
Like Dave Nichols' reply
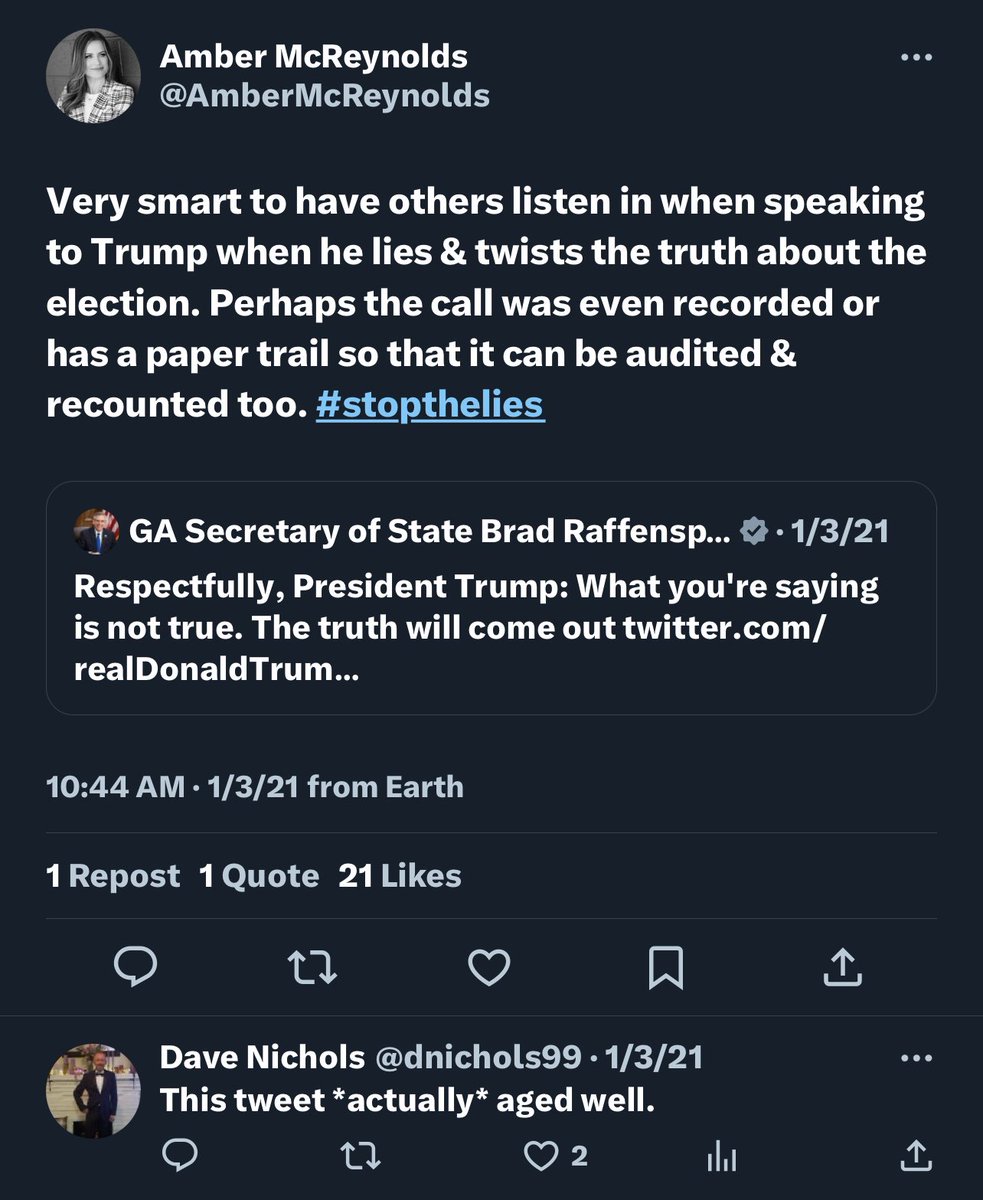[541, 1157]
